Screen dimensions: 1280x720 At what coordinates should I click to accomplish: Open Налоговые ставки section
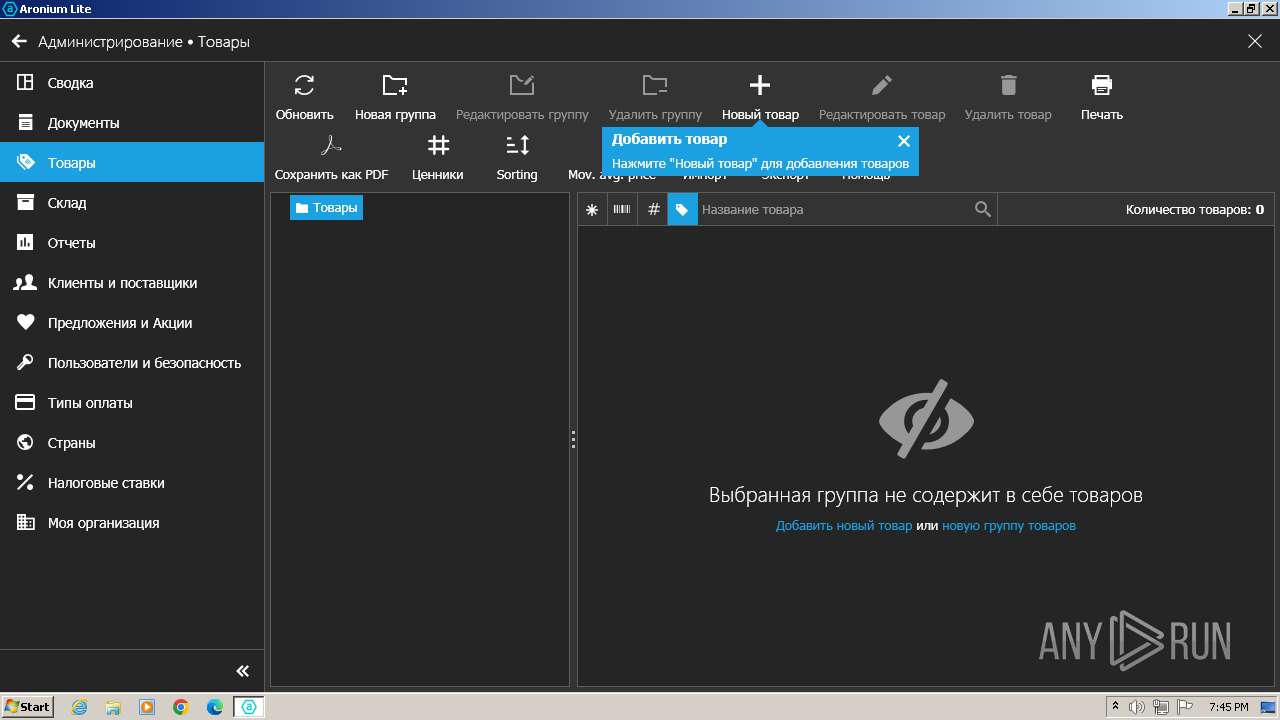[132, 483]
